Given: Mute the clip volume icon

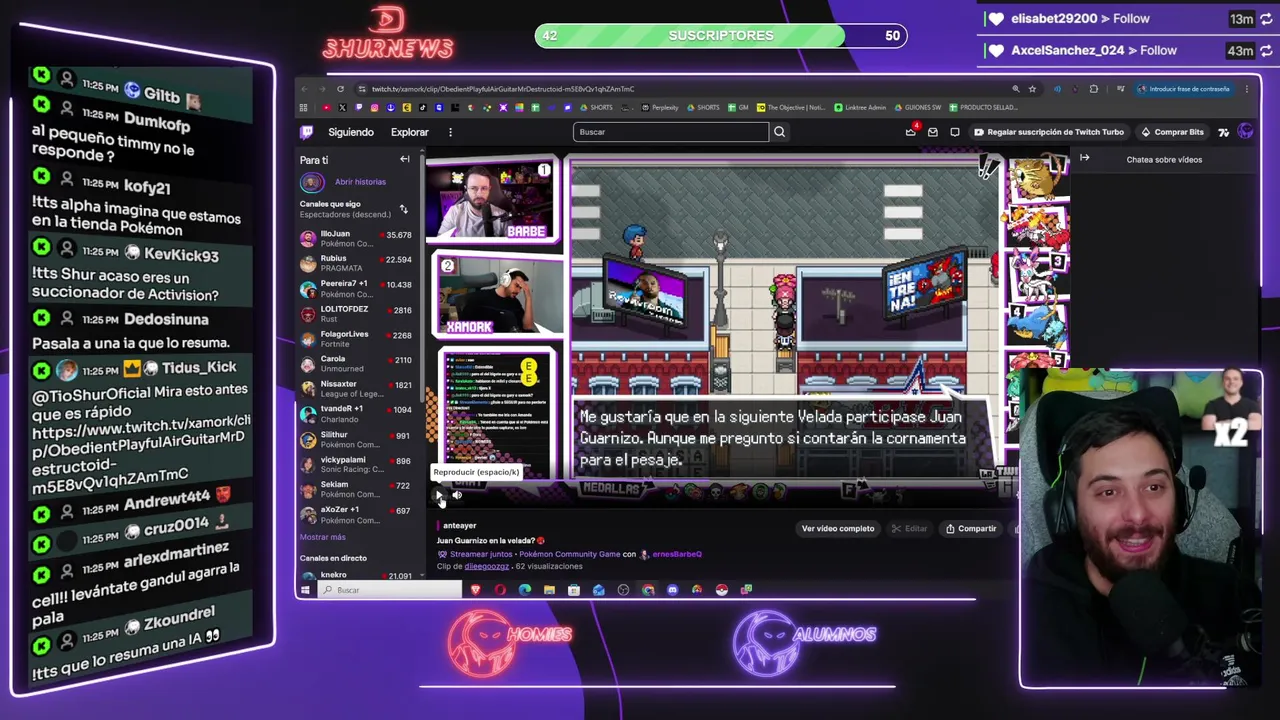Looking at the screenshot, I should click(457, 494).
